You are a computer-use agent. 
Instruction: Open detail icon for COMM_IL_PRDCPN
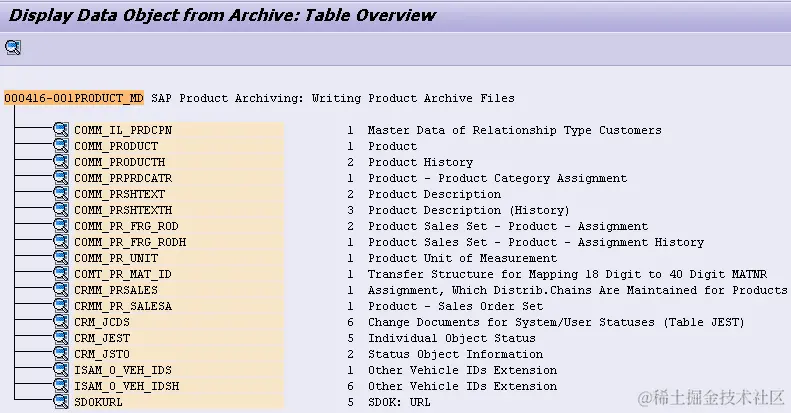[x=61, y=130]
